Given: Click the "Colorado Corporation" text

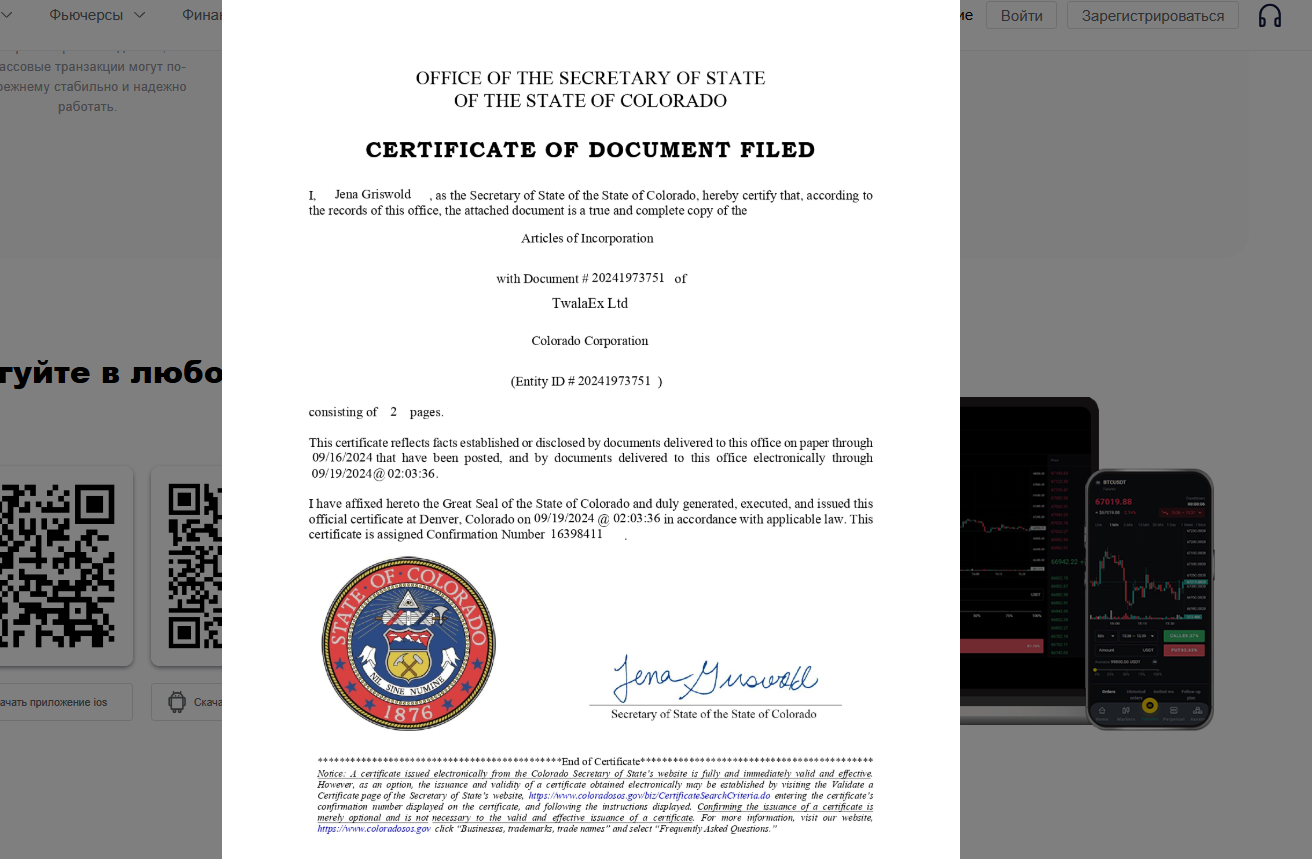Looking at the screenshot, I should [590, 341].
